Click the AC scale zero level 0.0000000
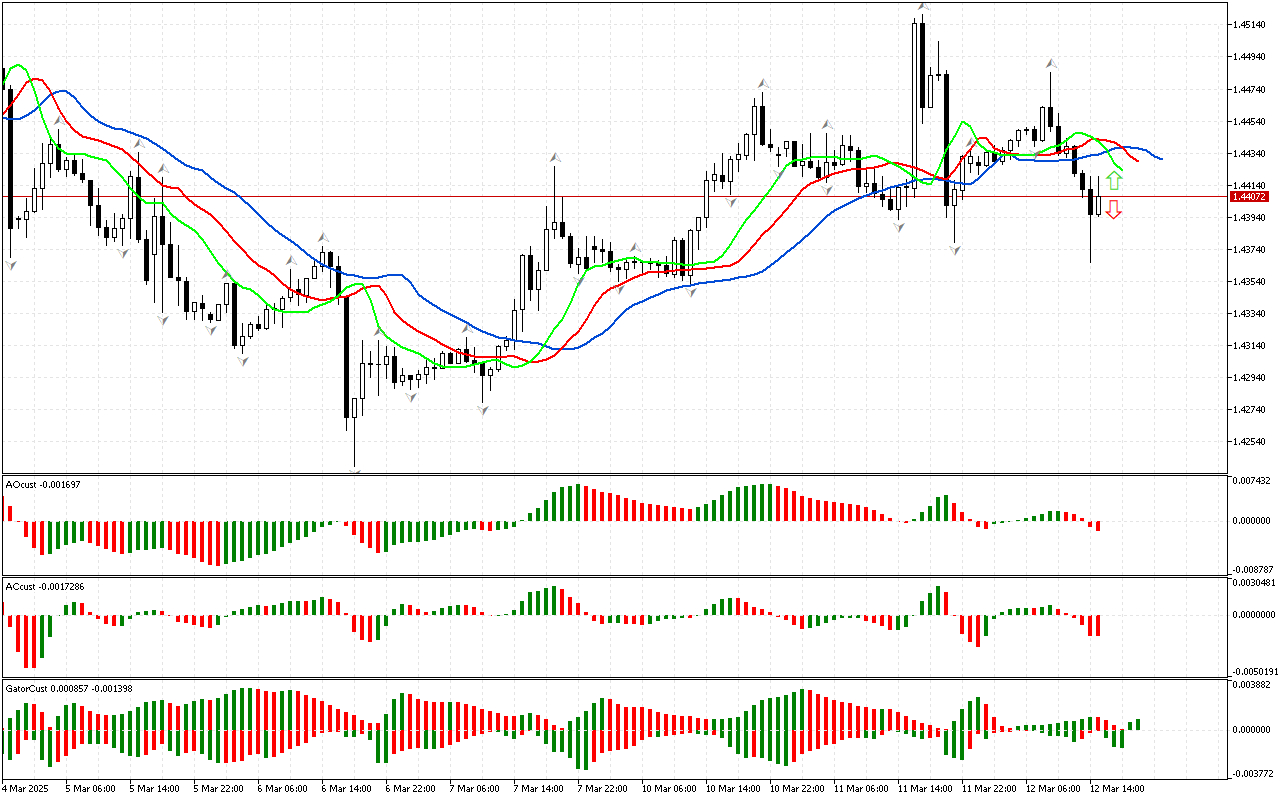Viewport: 1280px width, 800px height. pos(1254,616)
